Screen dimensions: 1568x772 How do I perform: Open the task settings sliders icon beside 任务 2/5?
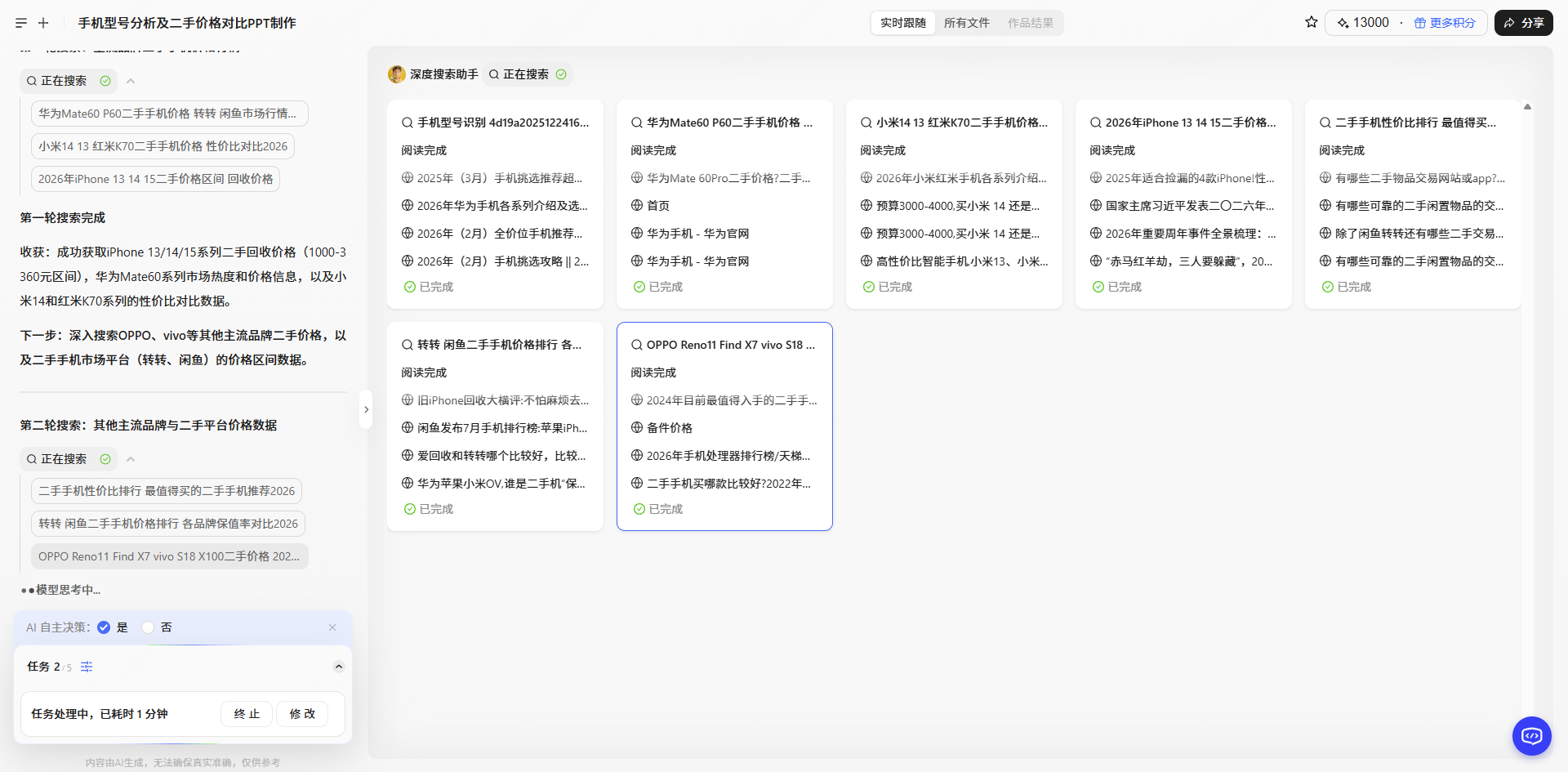[87, 667]
